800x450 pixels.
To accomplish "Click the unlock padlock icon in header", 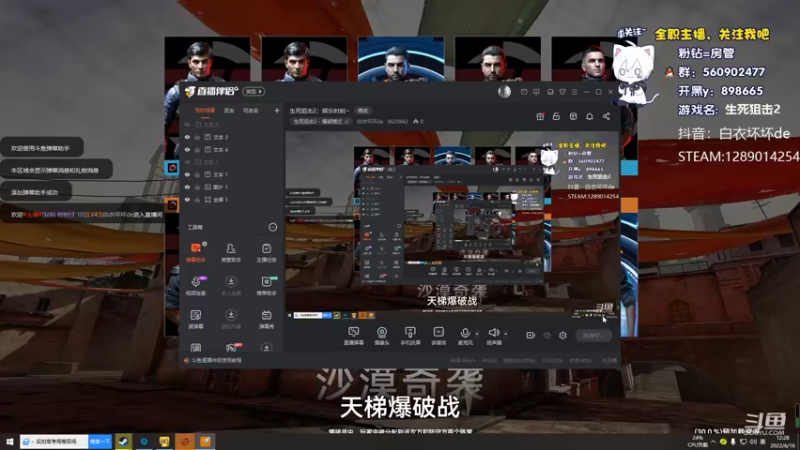I will [x=556, y=116].
